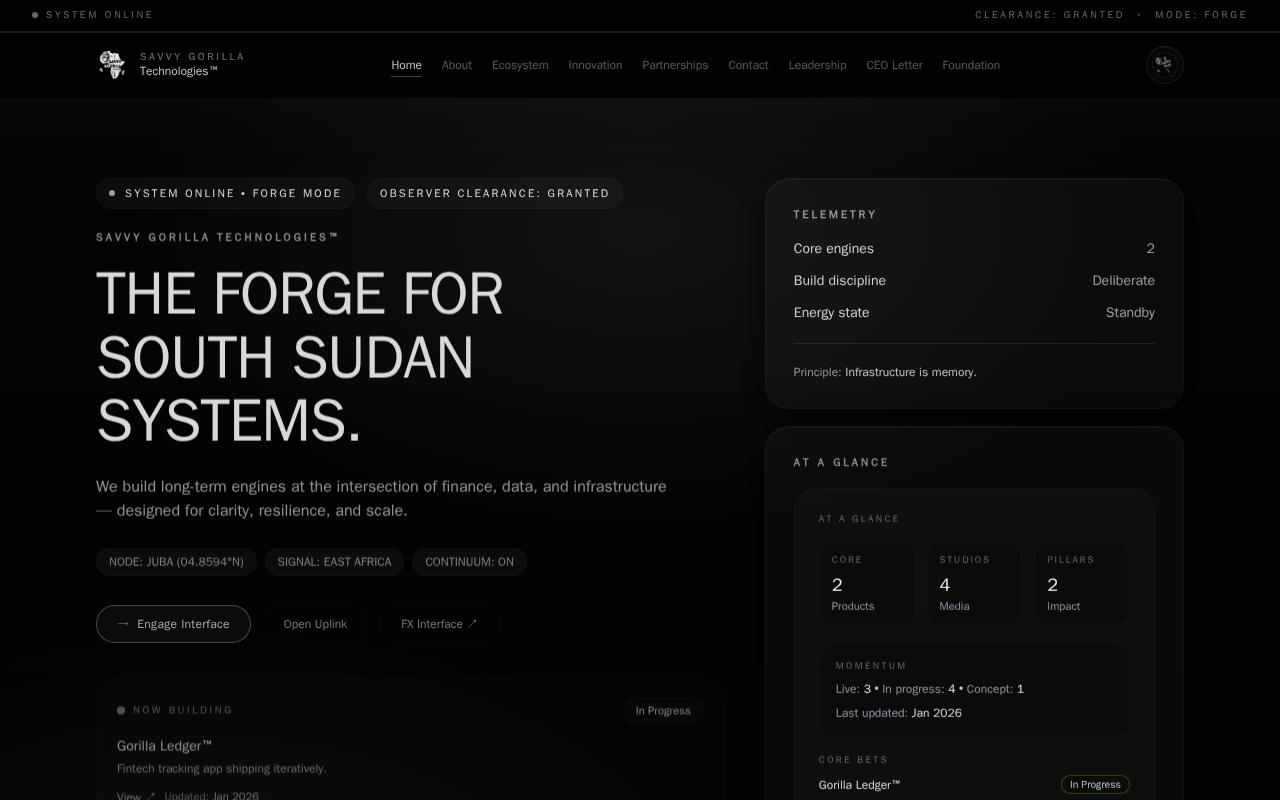Select the "SIGNAL: EAST AFRICA" chip
This screenshot has width=1280, height=800.
click(x=334, y=562)
